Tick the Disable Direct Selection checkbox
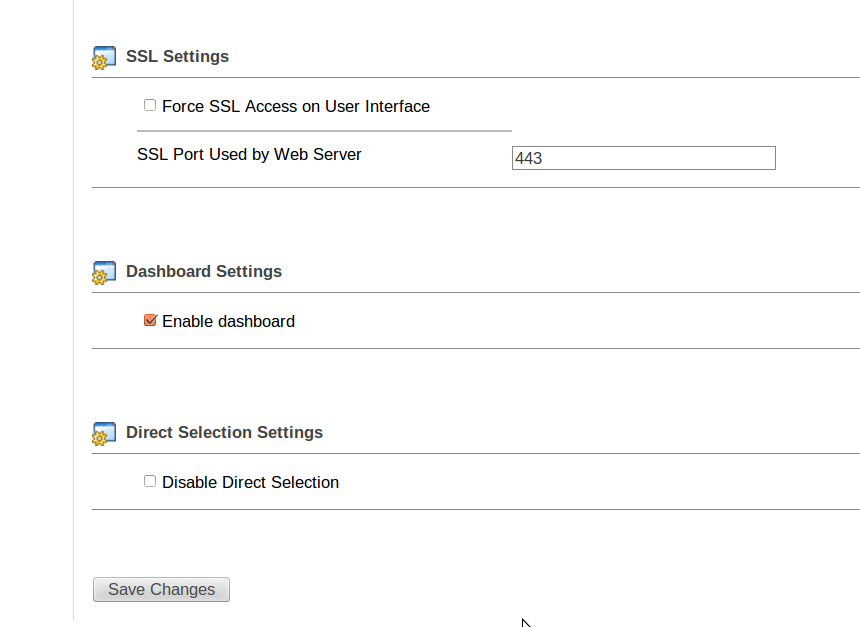860x627 pixels. pyautogui.click(x=150, y=481)
